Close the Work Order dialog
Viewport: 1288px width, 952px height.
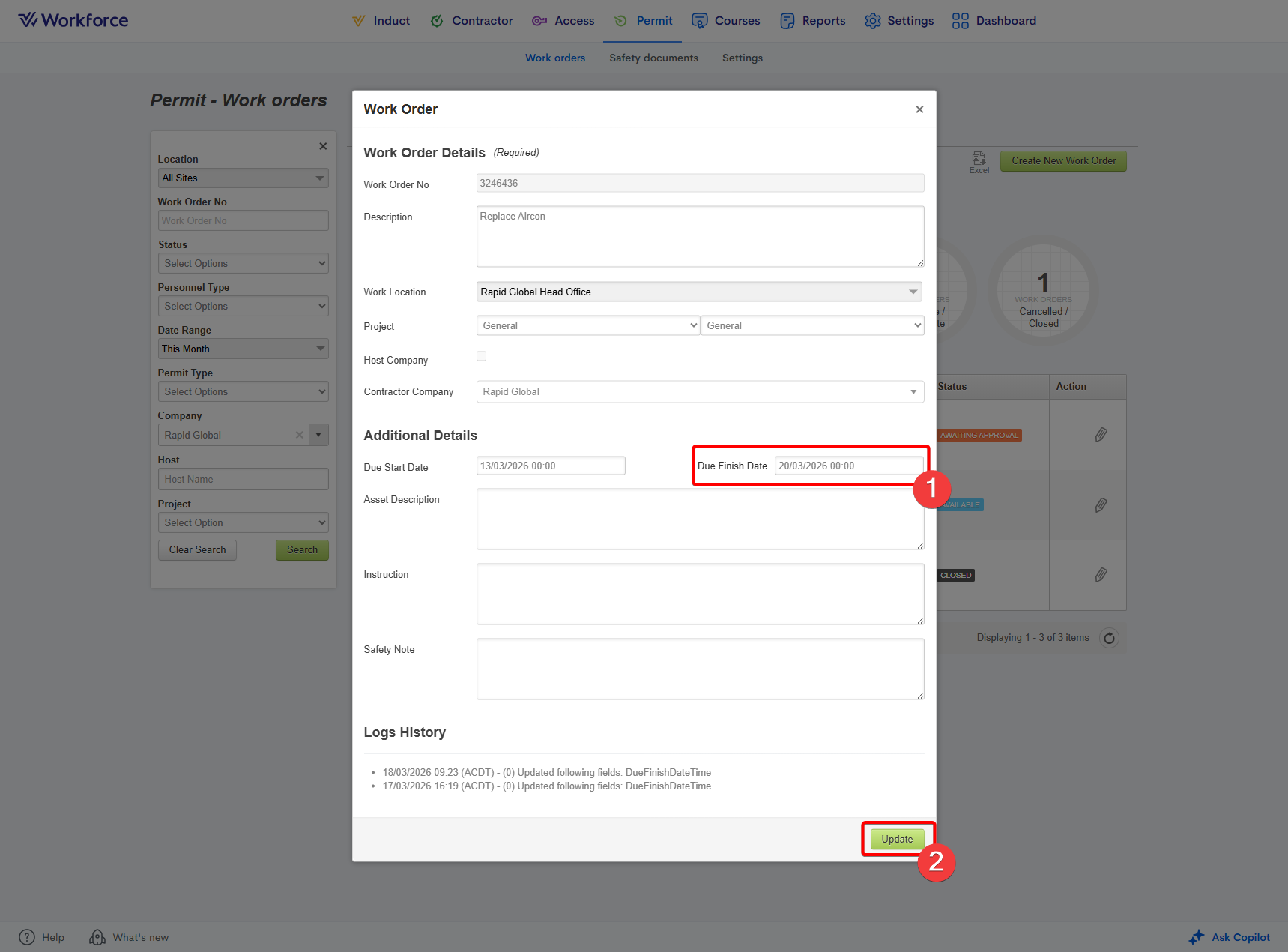[x=919, y=109]
